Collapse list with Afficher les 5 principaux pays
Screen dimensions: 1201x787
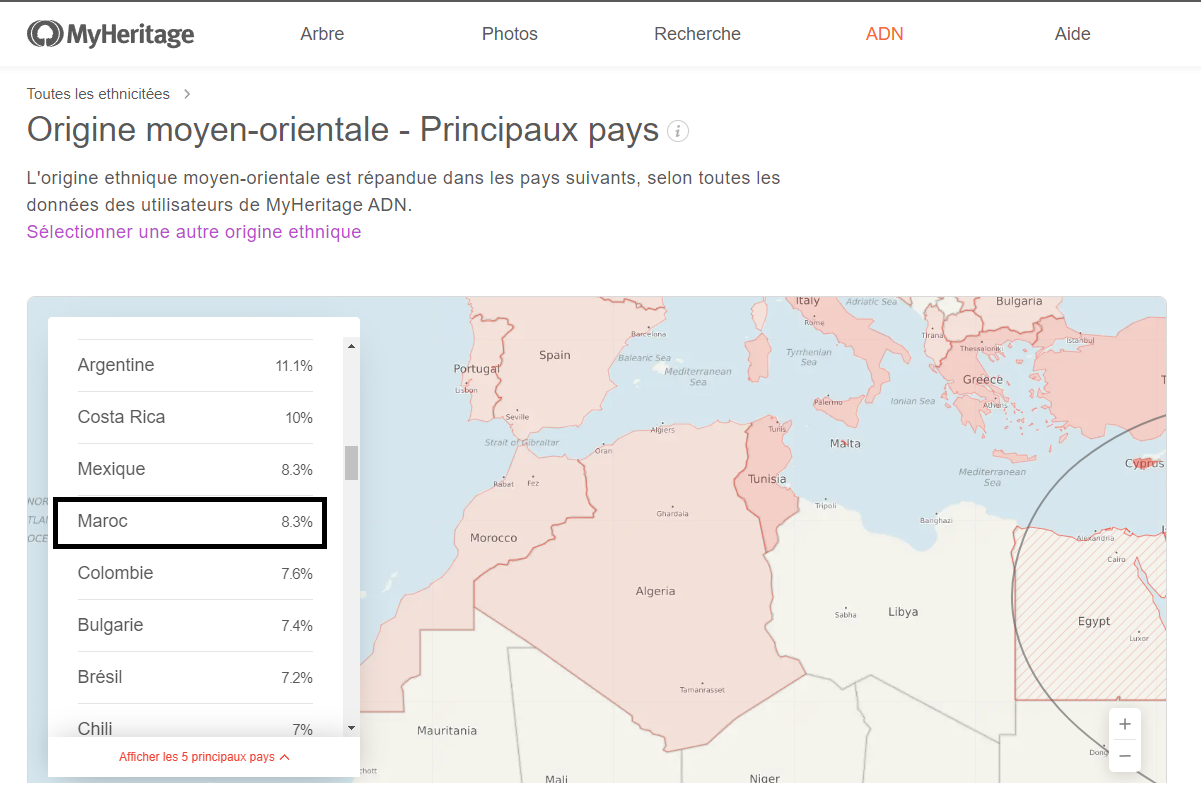click(x=204, y=757)
